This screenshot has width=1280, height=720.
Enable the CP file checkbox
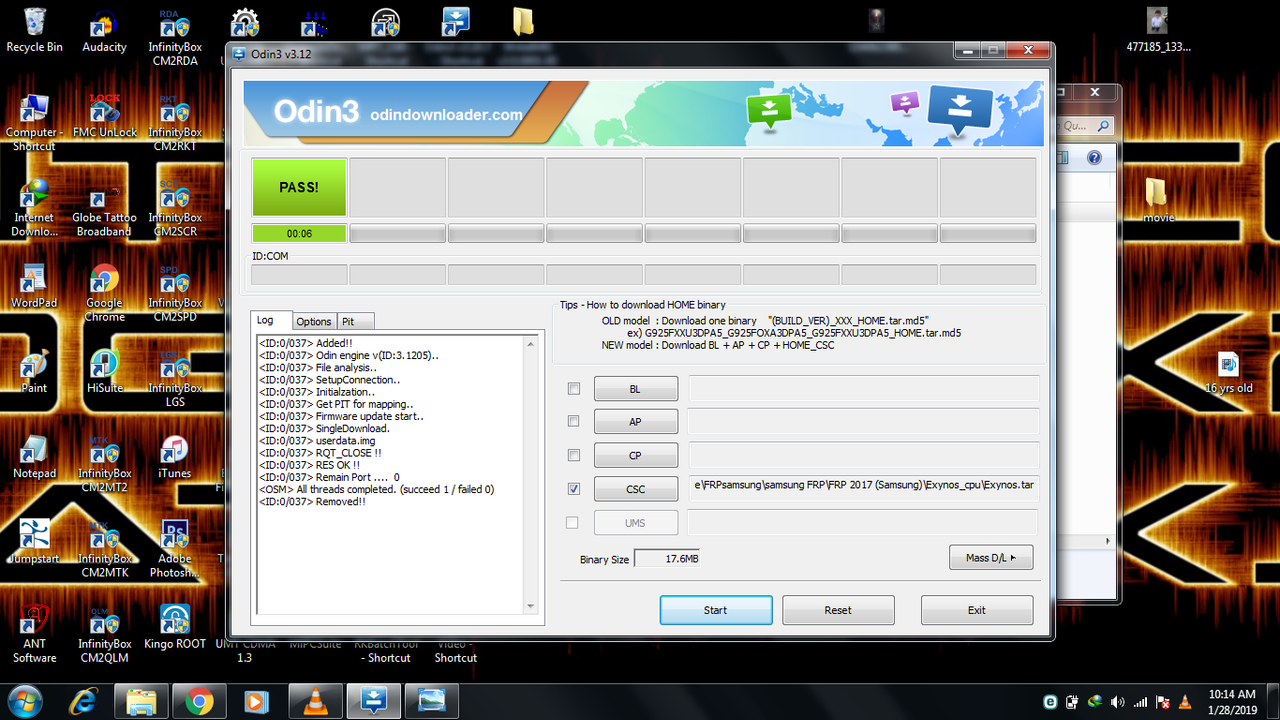[x=574, y=455]
